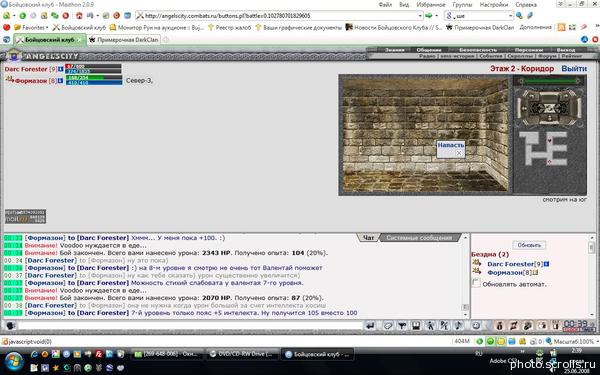Open the address bar URL dropdown arrow
Image resolution: width=600 pixels, height=375 pixels.
[x=420, y=16]
